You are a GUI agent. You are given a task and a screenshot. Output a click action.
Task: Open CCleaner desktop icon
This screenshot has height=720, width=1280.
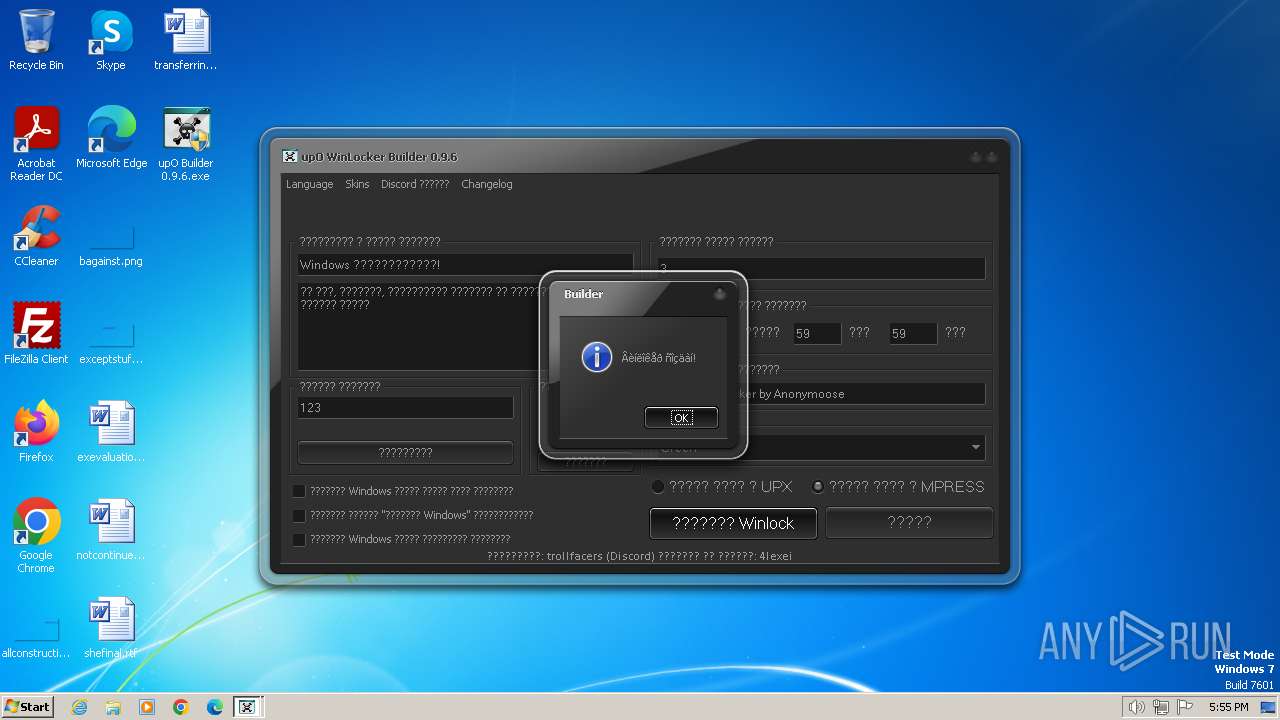click(36, 237)
